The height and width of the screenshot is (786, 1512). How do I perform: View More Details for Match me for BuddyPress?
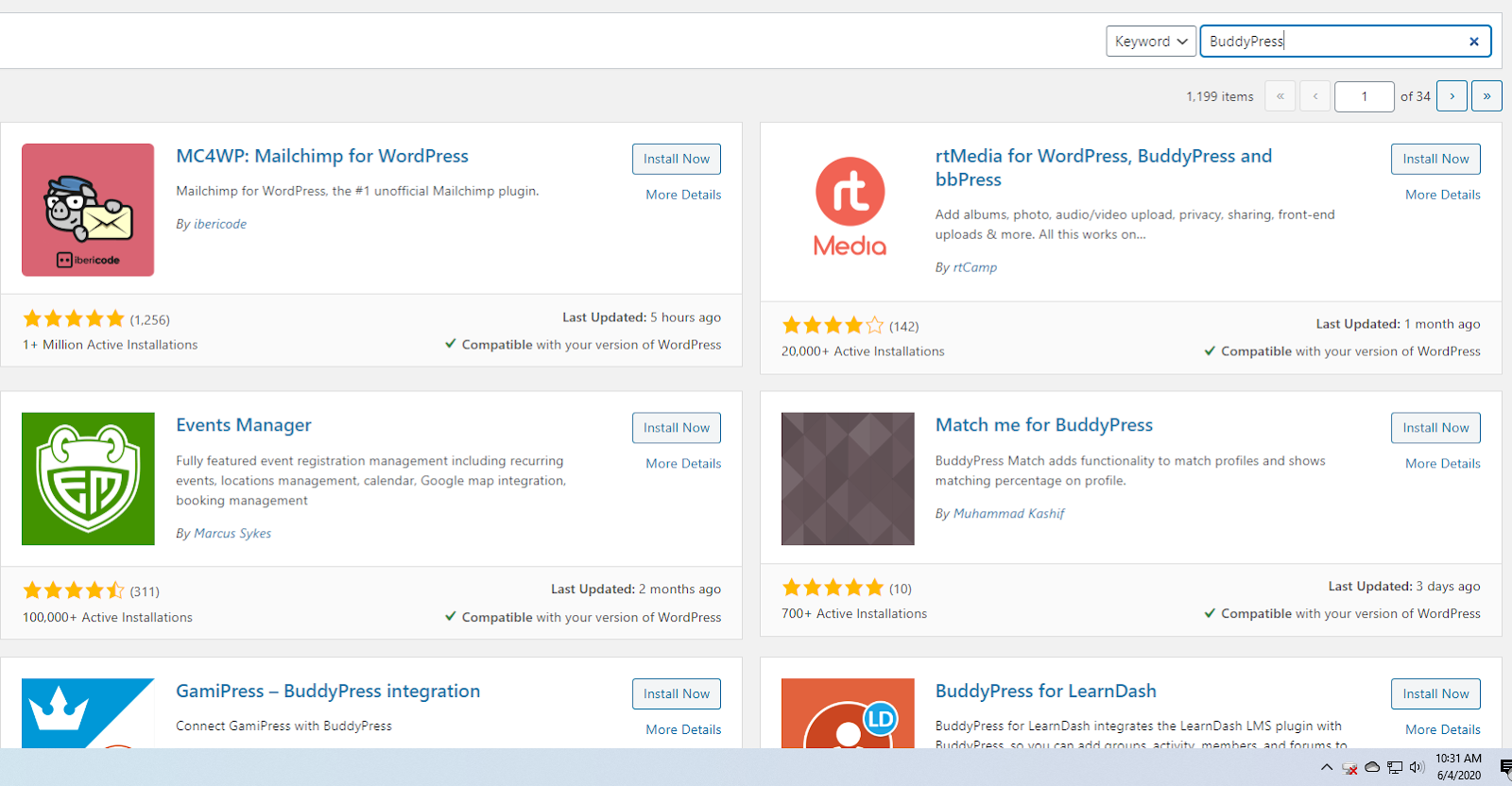pos(1443,464)
